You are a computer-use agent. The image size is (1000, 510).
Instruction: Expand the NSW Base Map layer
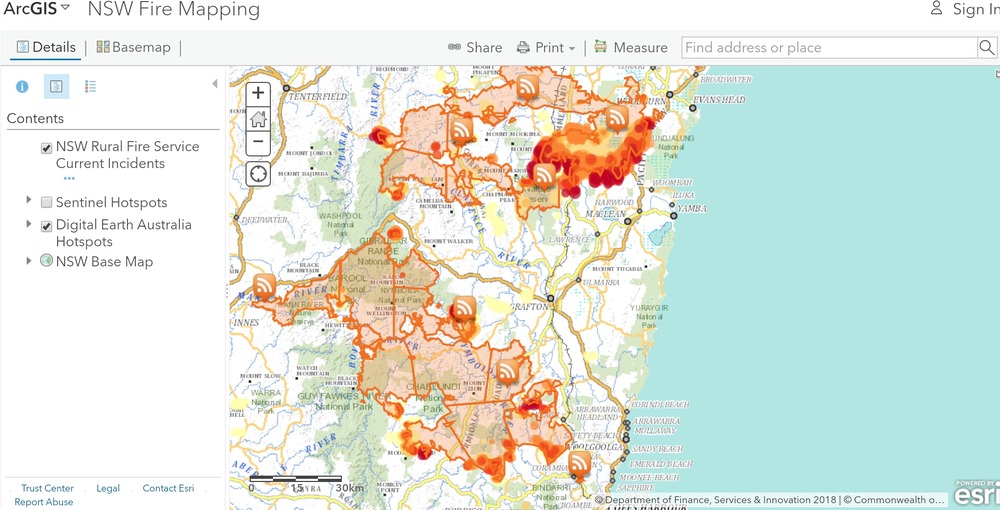click(29, 261)
